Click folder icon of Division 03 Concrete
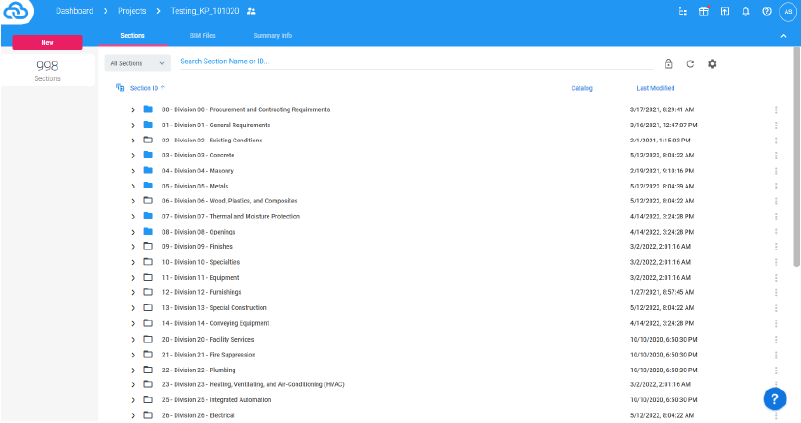Viewport: 801px width, 423px height. [148, 155]
